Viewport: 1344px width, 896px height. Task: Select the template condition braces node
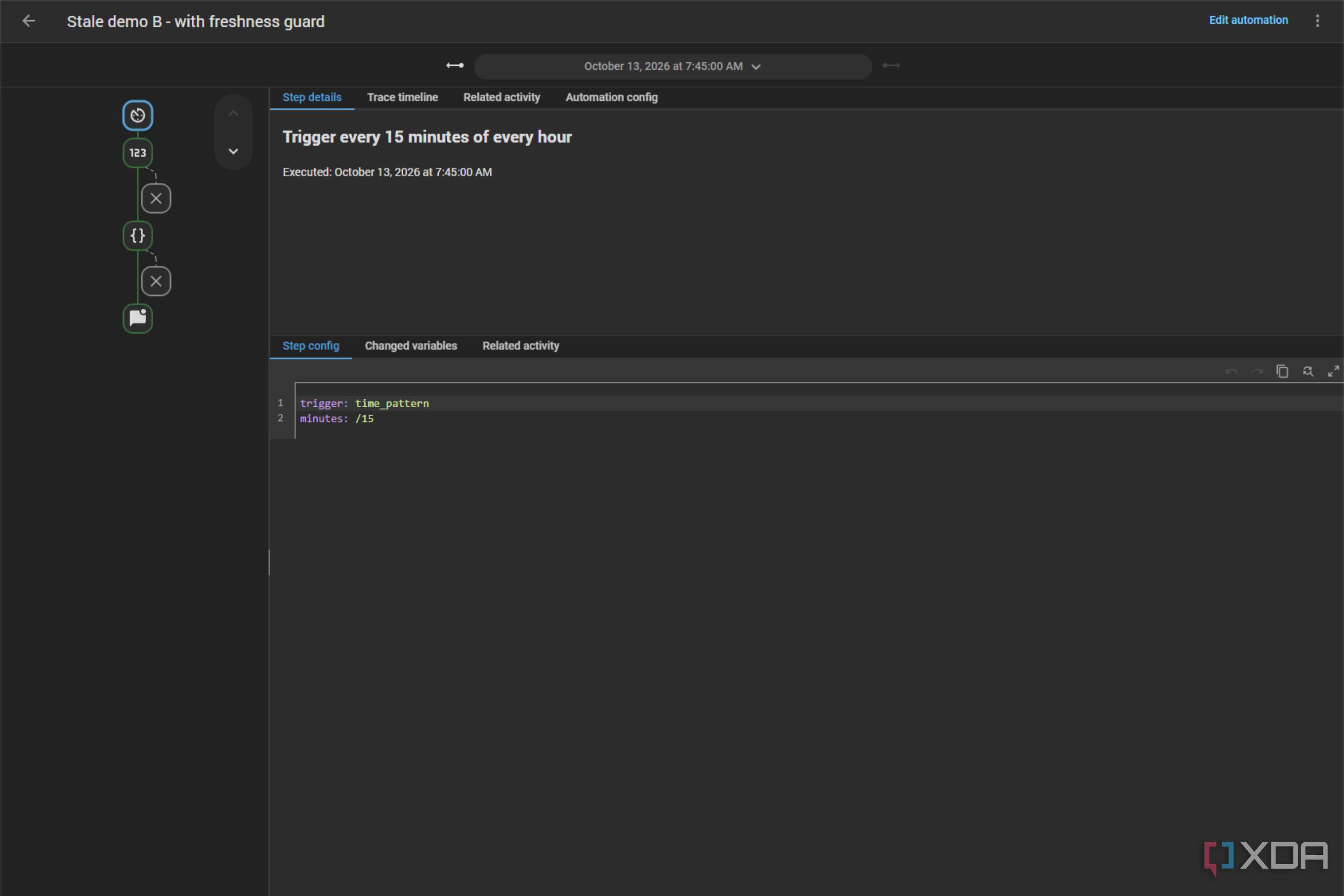(x=138, y=236)
